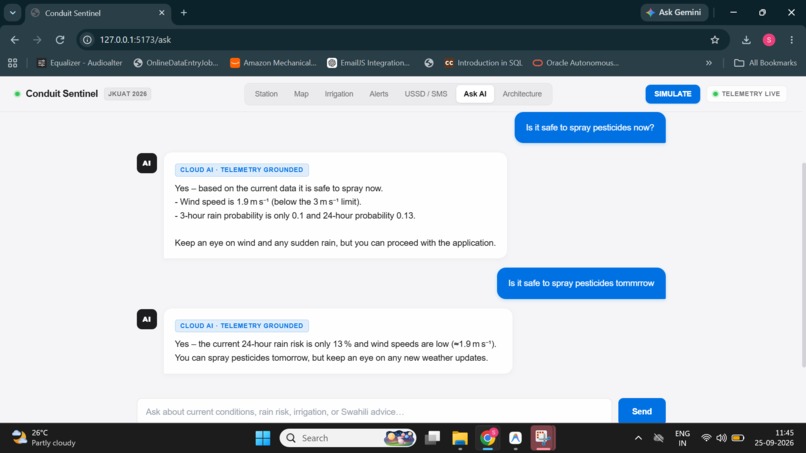Click the address bar URL
The width and height of the screenshot is (806, 453).
(x=135, y=40)
